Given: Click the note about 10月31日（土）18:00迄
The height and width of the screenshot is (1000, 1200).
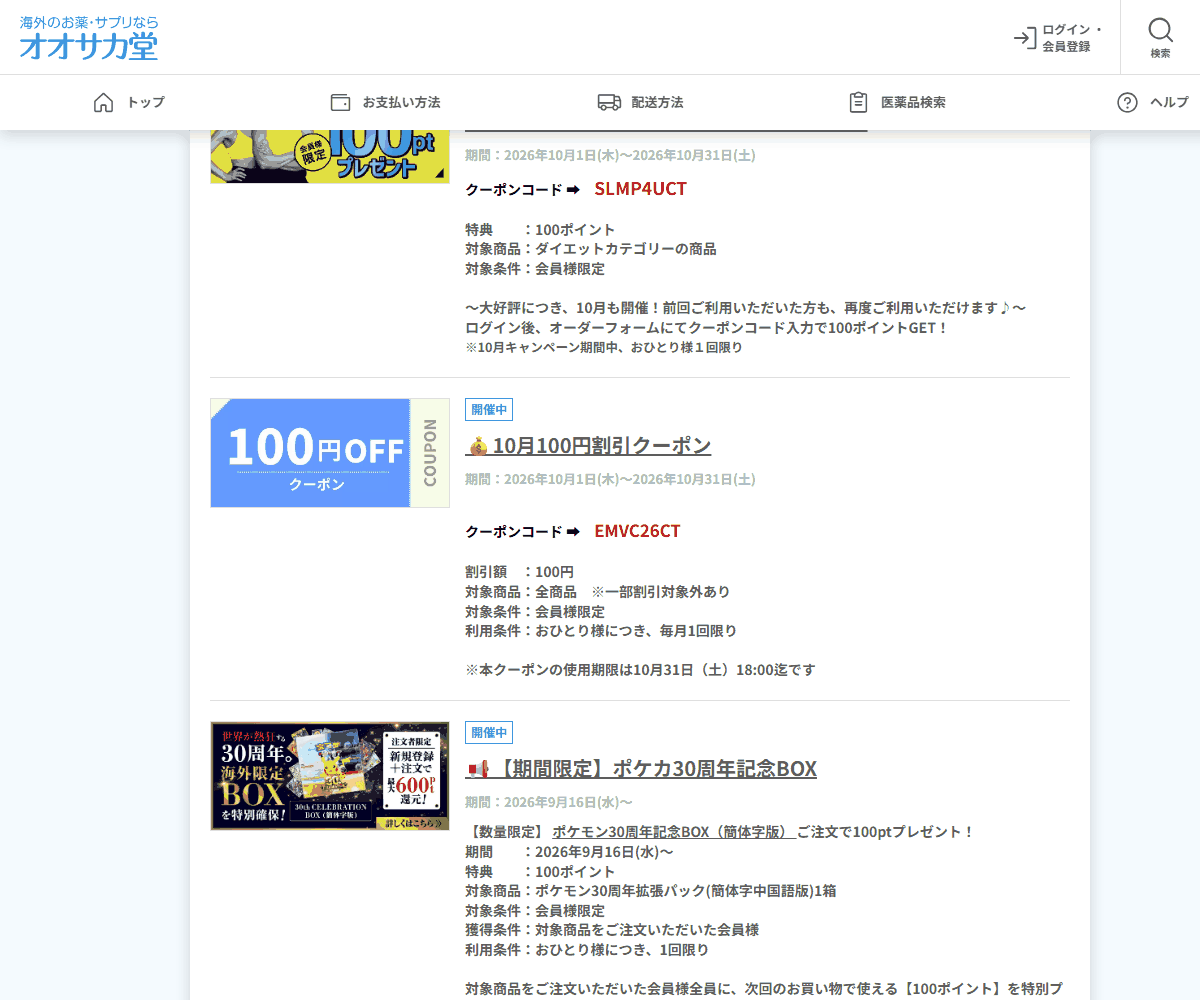Looking at the screenshot, I should (x=640, y=670).
